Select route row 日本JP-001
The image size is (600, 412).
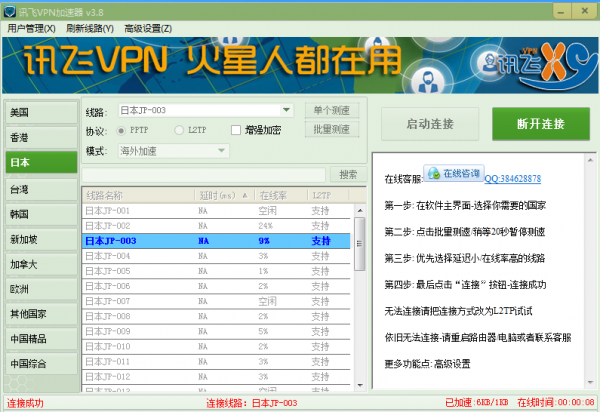(216, 211)
